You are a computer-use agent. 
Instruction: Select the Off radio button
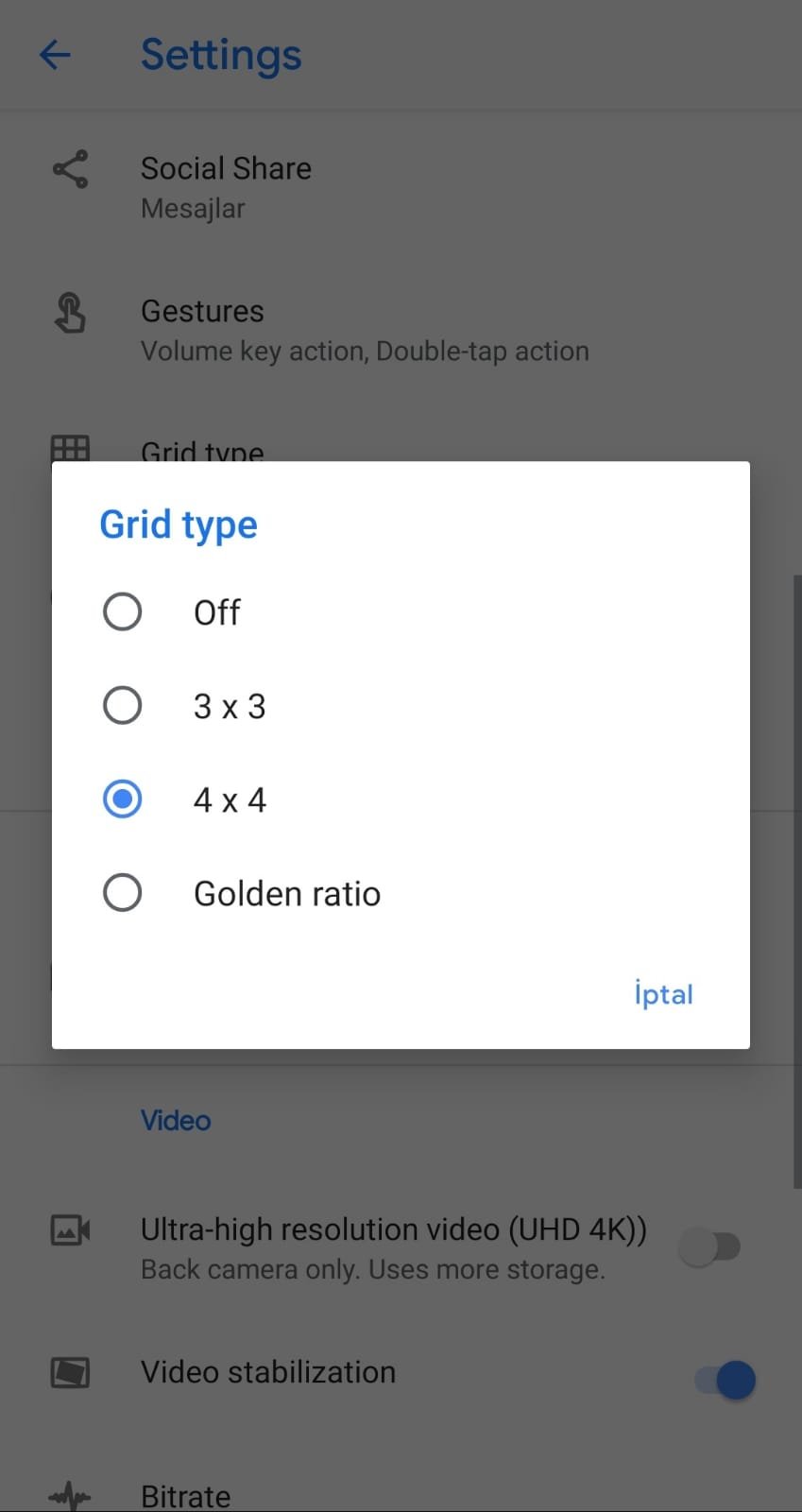[x=123, y=611]
